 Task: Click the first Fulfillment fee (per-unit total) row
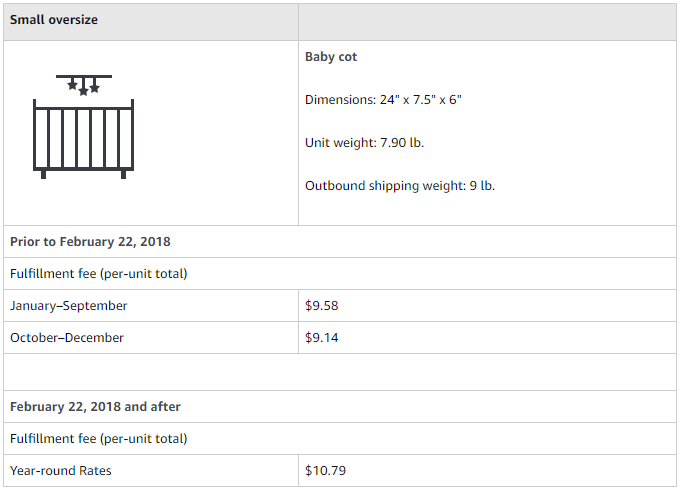tap(340, 274)
